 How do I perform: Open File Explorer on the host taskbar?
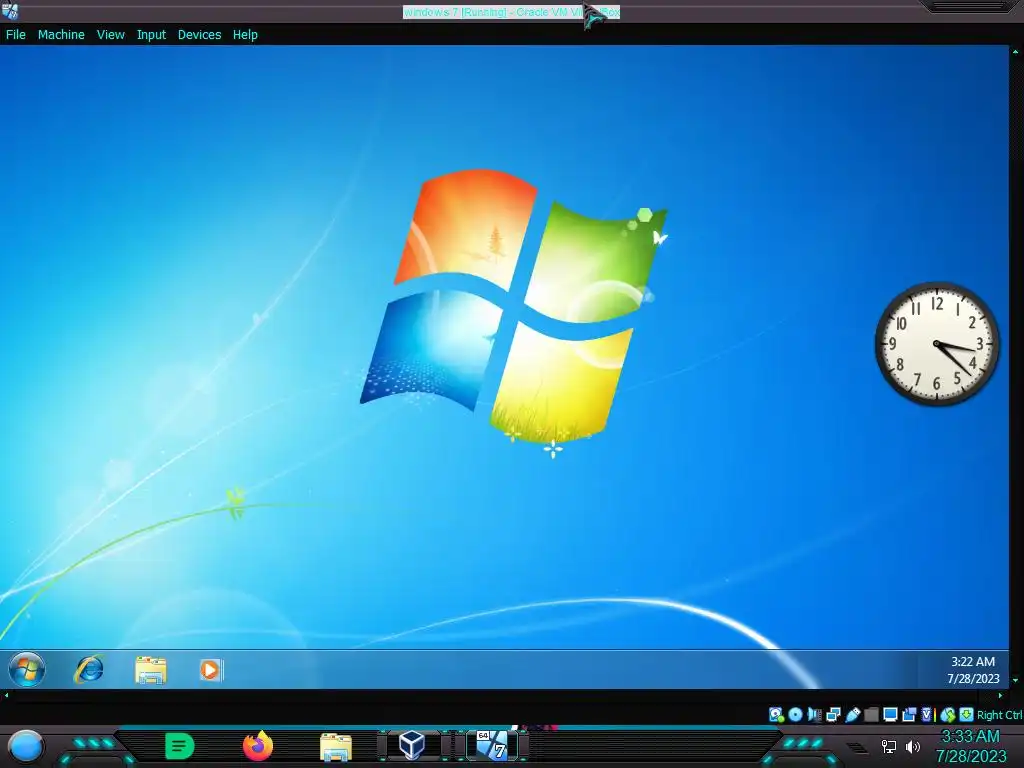(336, 747)
